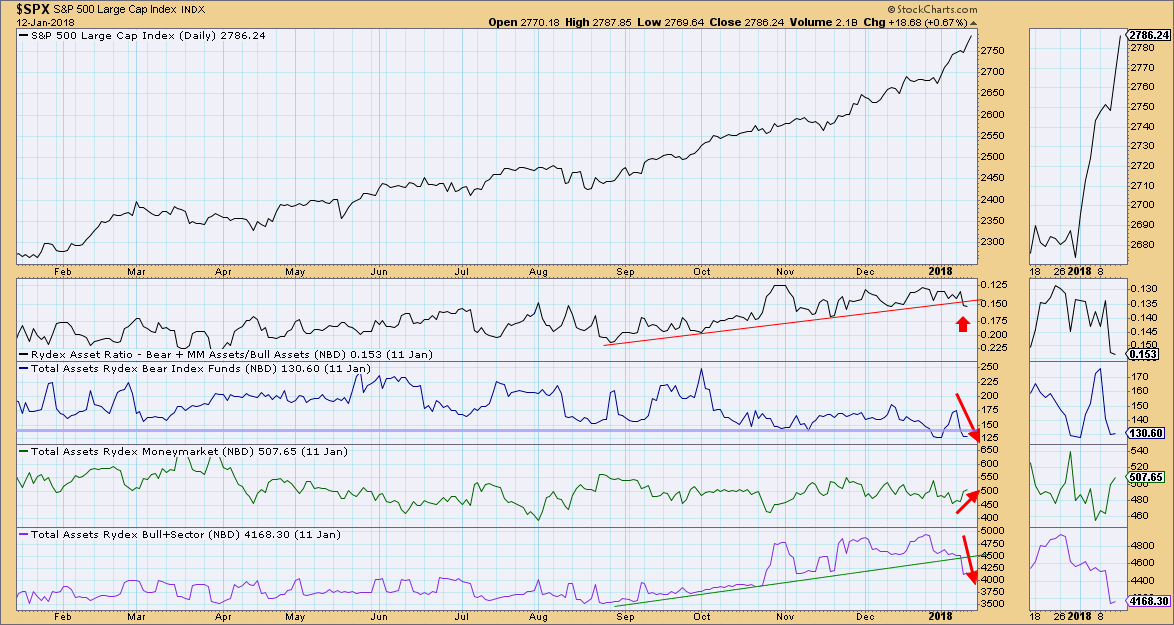Screen dimensions: 1174x625
Task: Select the 4400 label on the zoomed bull panel
Action: coord(1142,580)
